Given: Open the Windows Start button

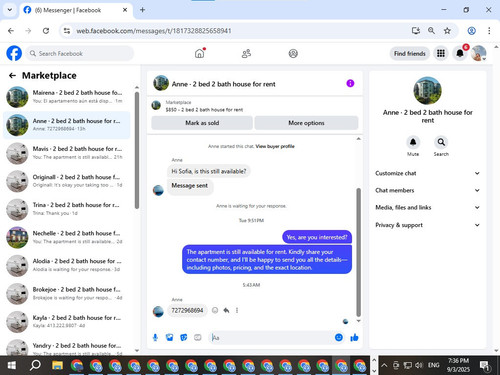Looking at the screenshot, I should pyautogui.click(x=12, y=365).
